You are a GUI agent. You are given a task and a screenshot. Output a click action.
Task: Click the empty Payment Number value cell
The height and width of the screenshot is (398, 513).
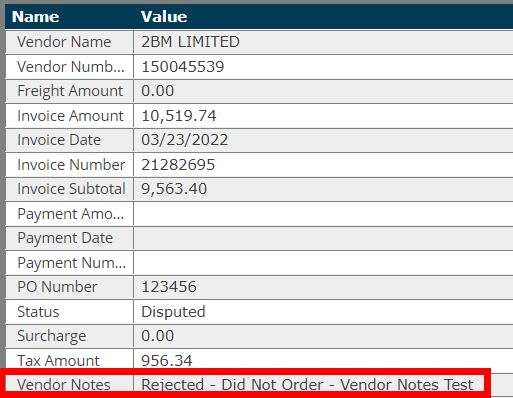pos(323,263)
